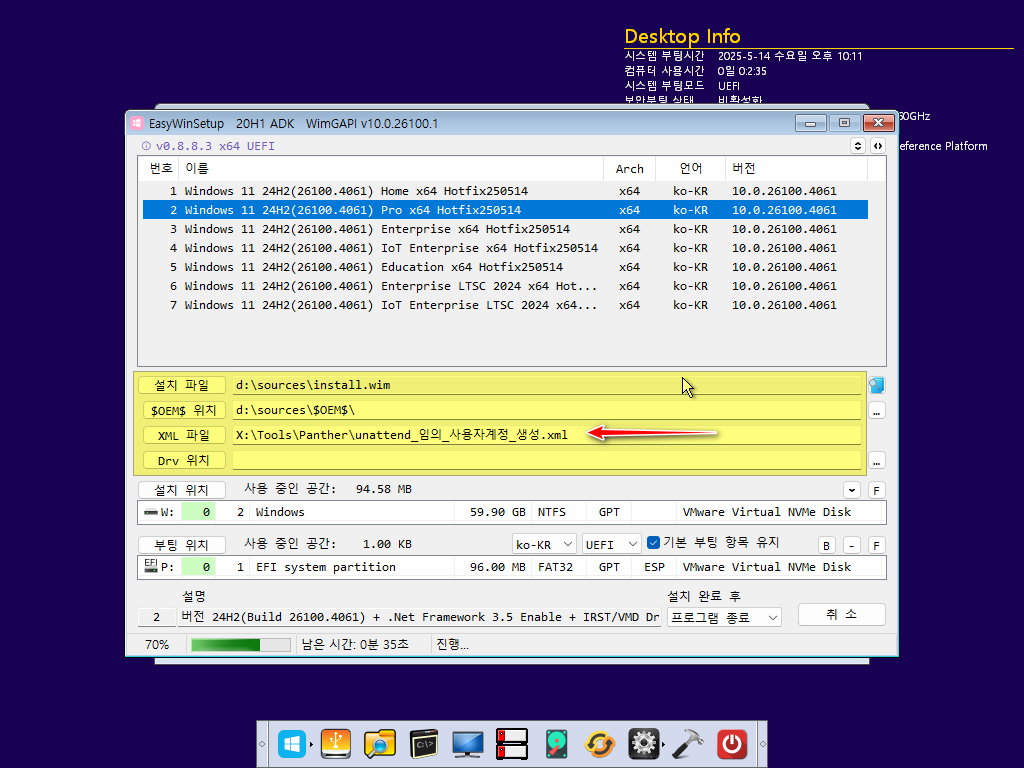This screenshot has width=1024, height=768.
Task: Select Windows 11 Pro x64 row
Action: pos(505,210)
